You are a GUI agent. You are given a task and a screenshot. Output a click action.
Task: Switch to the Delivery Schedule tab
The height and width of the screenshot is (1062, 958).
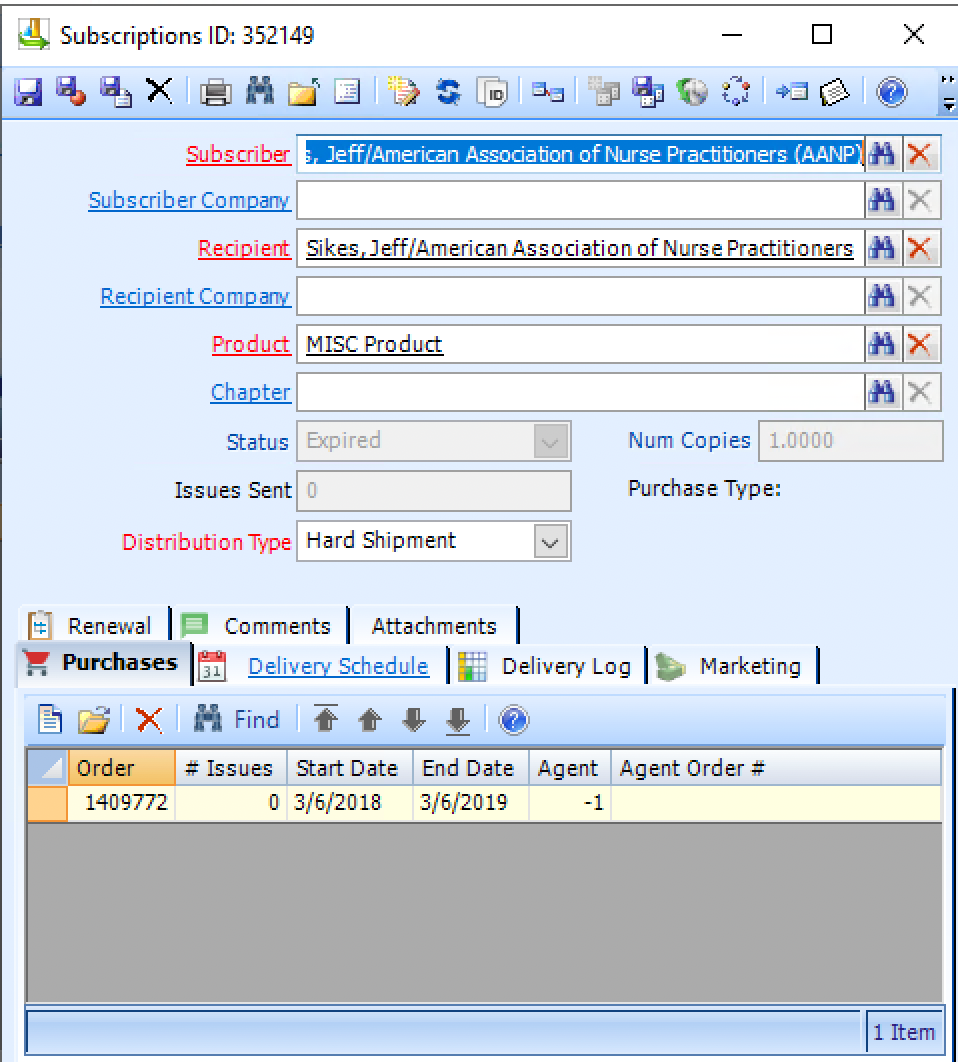click(x=338, y=665)
